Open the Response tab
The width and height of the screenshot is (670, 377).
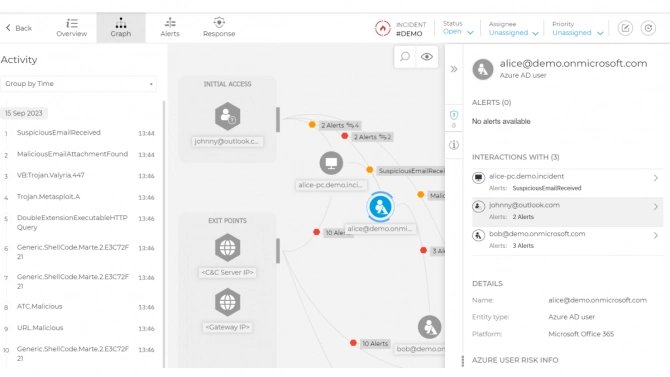pos(219,28)
